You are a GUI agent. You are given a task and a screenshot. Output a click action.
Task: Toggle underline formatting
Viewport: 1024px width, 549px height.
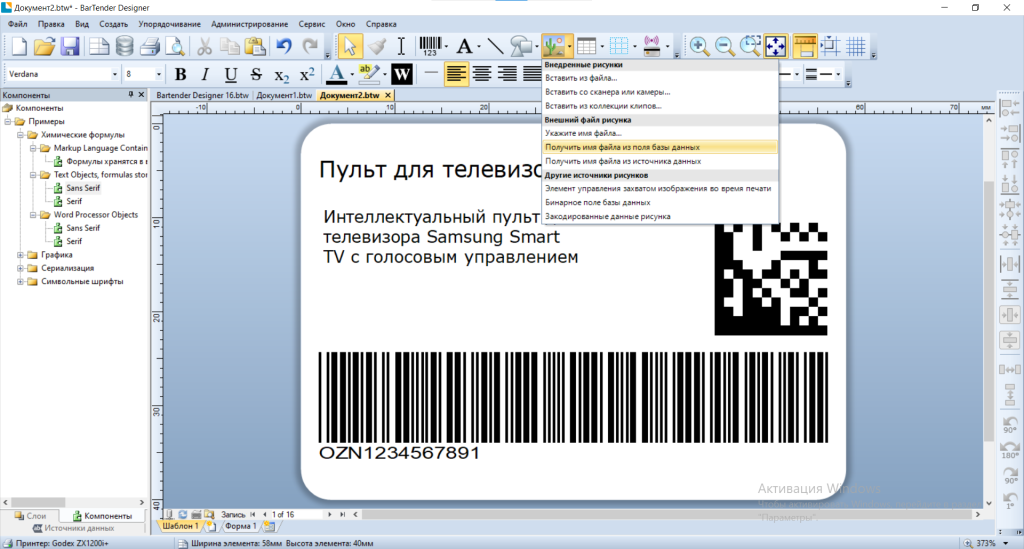(x=231, y=74)
